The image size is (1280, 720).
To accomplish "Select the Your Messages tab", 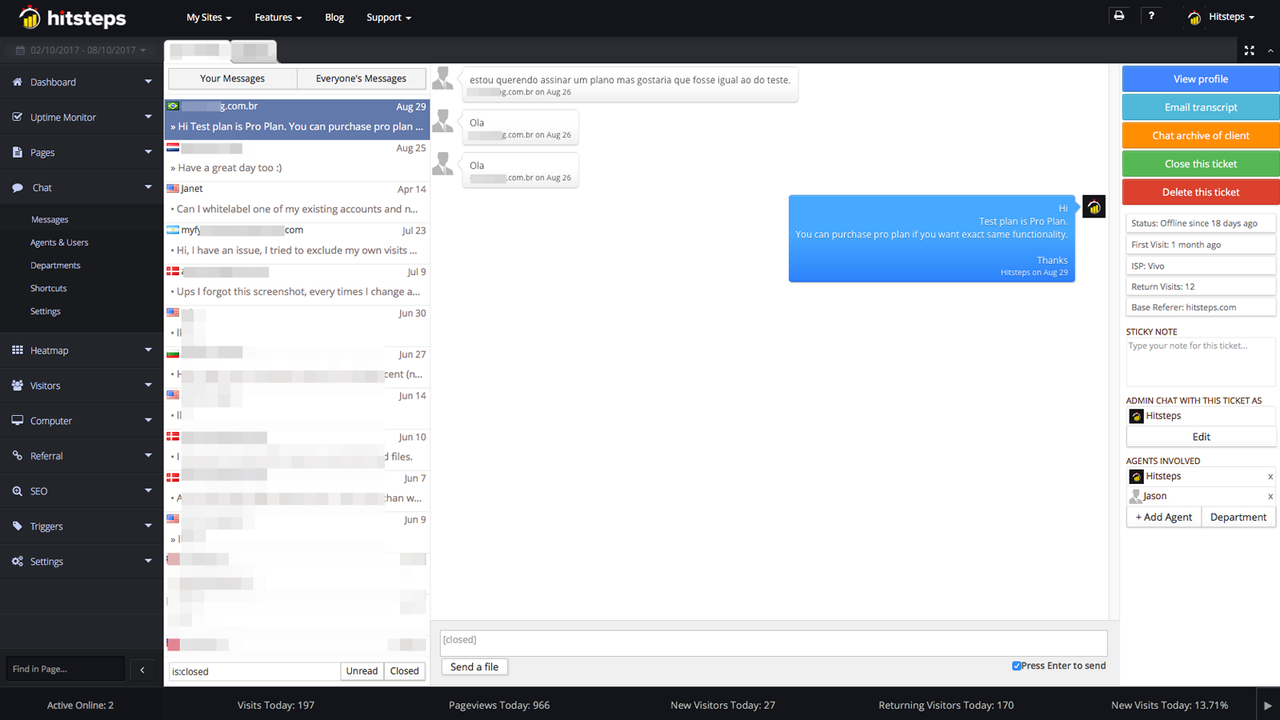I will point(232,78).
